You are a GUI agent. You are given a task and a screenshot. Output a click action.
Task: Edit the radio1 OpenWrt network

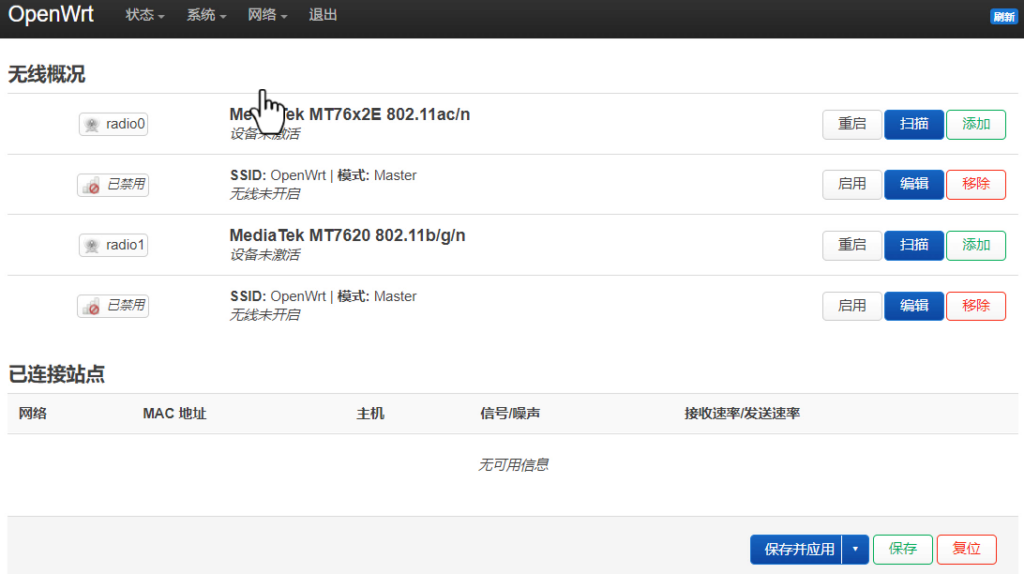[x=914, y=306]
